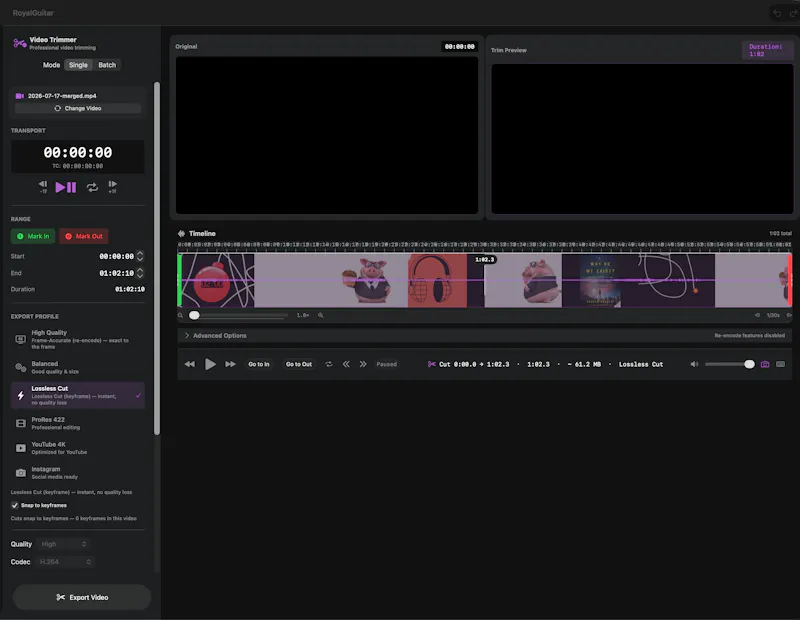Click the timeline zoom in magnifier
This screenshot has height=620, width=800.
click(320, 315)
